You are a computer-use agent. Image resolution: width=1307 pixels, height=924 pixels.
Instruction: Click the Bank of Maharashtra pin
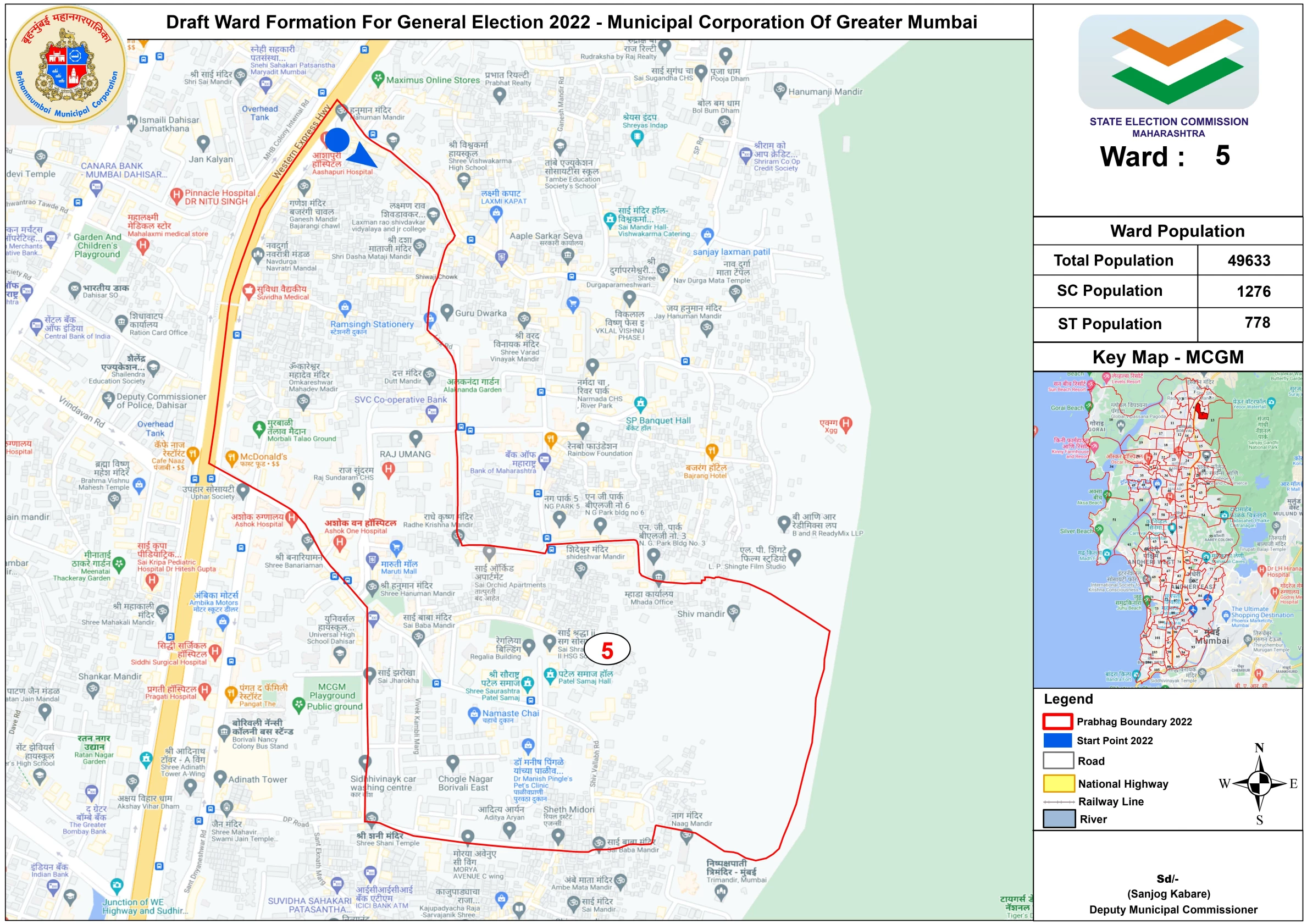[545, 460]
